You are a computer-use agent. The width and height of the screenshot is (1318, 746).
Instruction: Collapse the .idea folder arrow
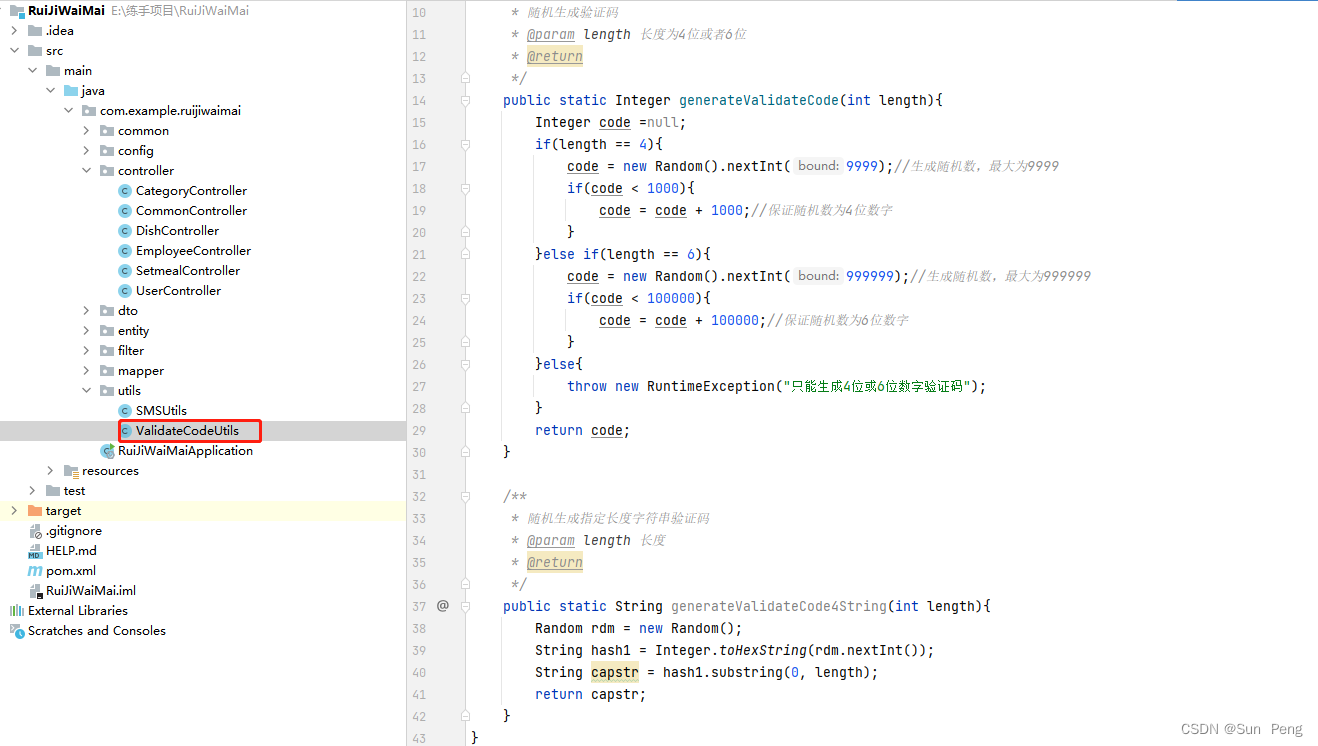[x=14, y=31]
